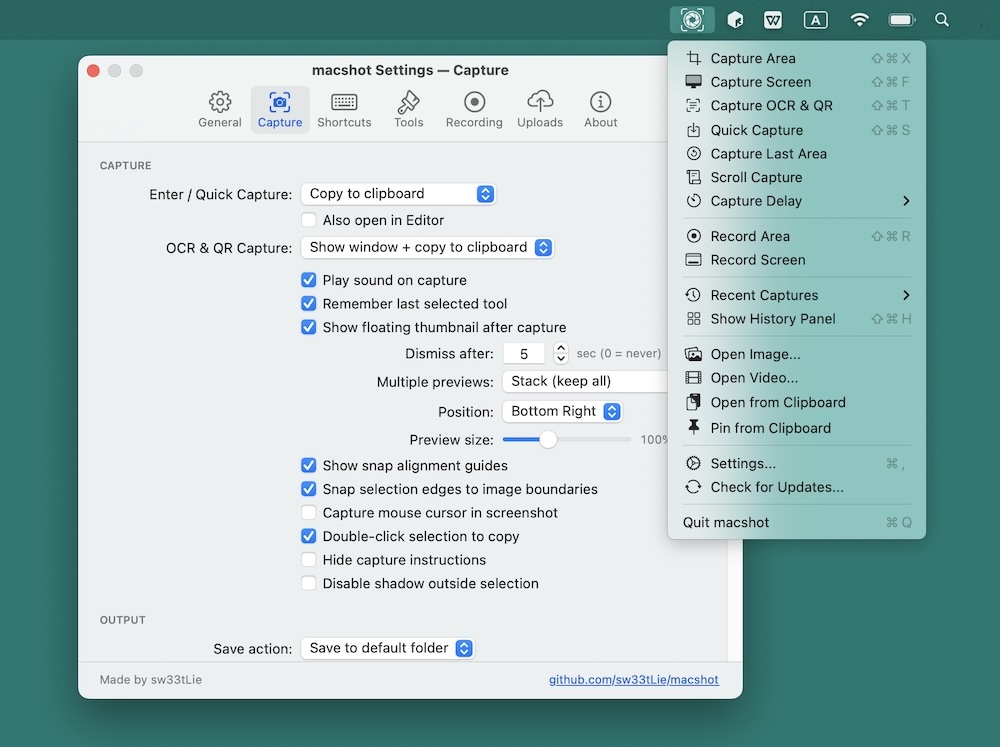The height and width of the screenshot is (747, 1000).
Task: Open the Tools settings tab
Action: [408, 110]
